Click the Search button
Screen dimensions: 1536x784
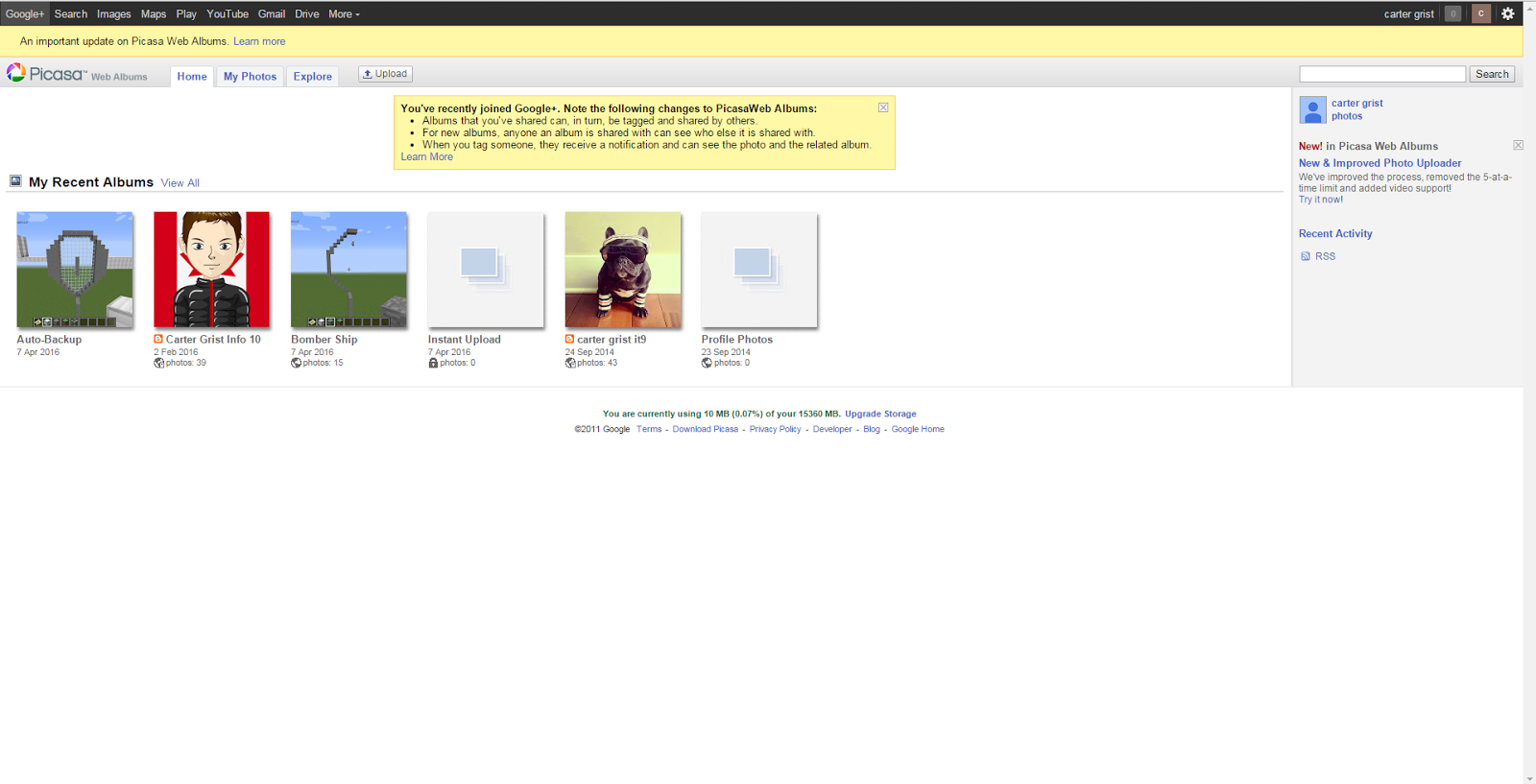tap(1492, 74)
